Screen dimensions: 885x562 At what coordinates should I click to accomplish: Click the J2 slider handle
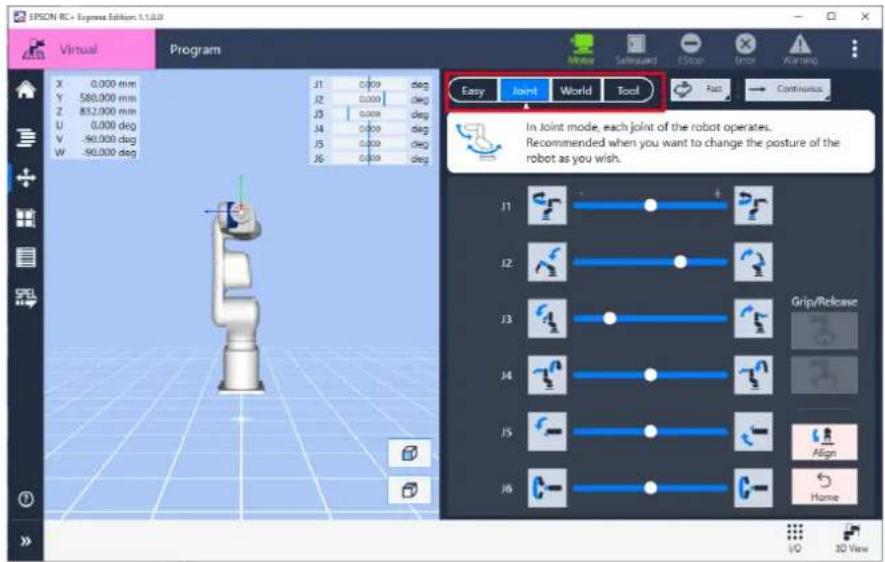pos(681,262)
